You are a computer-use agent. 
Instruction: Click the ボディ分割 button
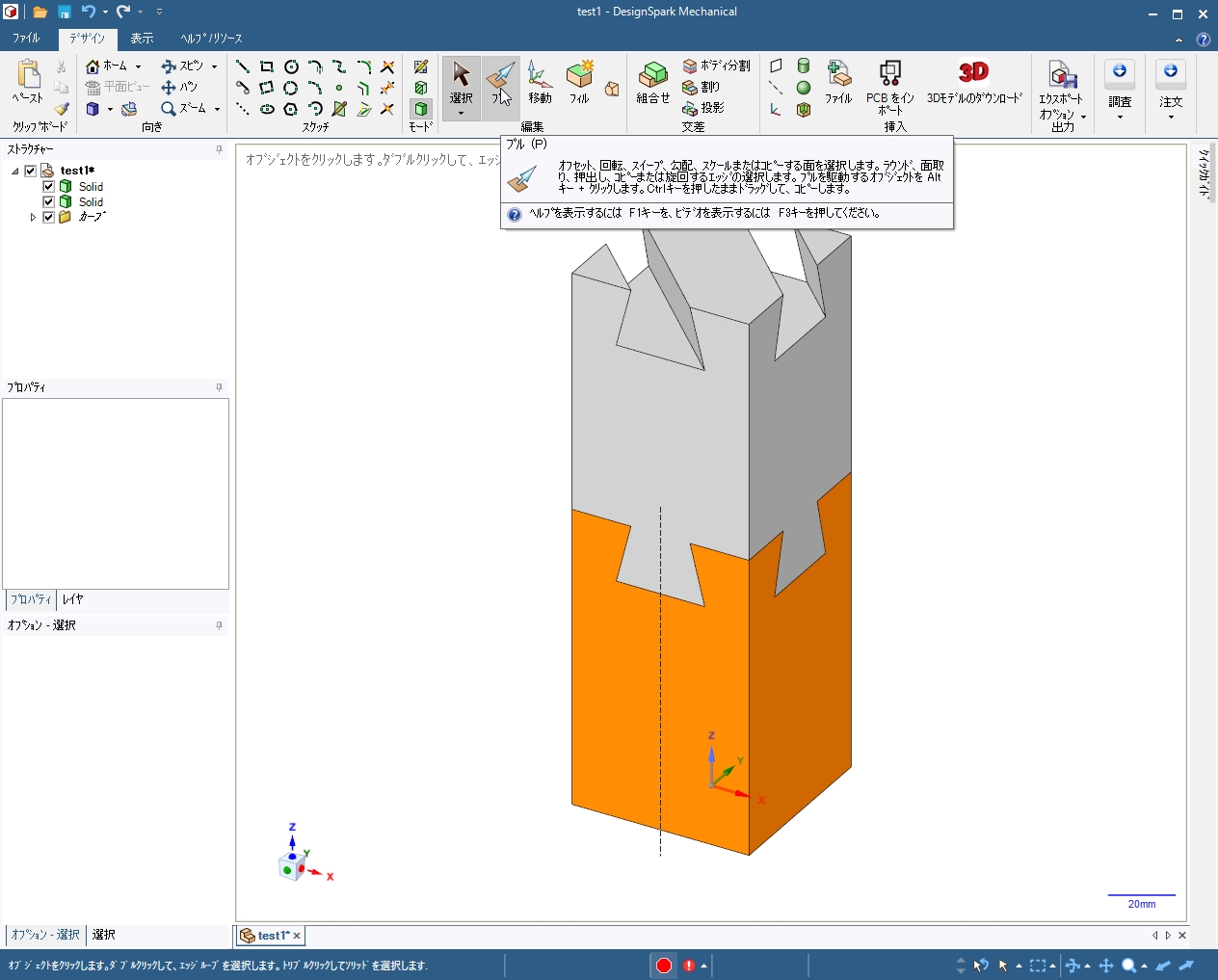716,66
